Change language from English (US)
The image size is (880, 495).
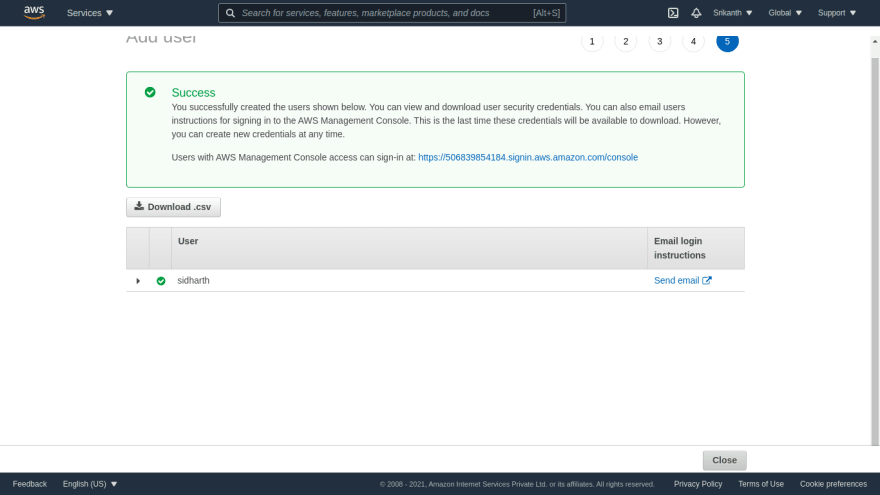click(x=90, y=484)
